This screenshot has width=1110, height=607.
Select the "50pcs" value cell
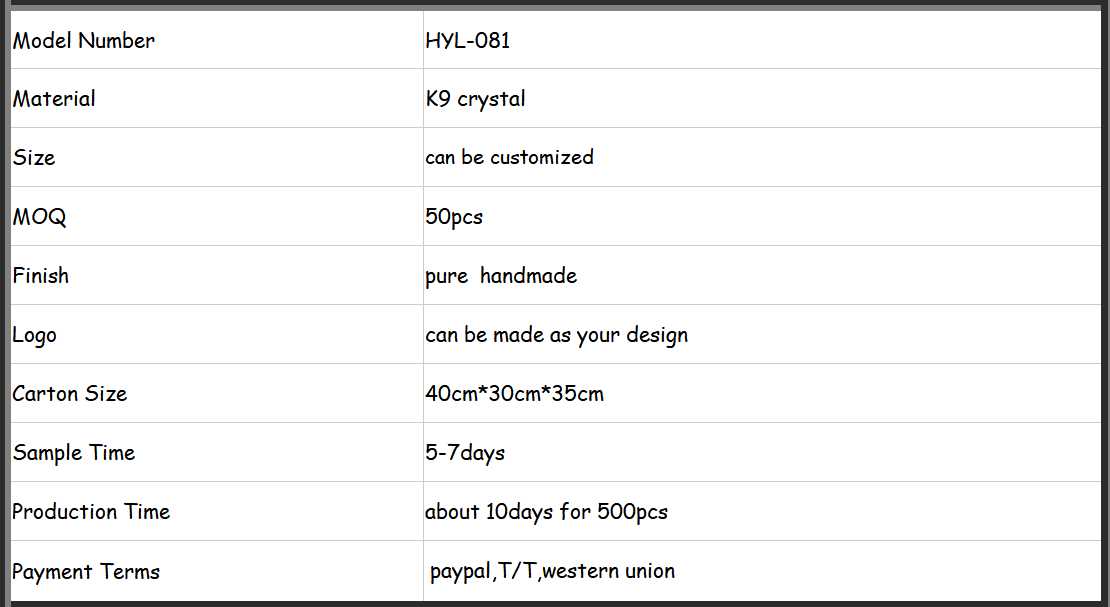[454, 217]
